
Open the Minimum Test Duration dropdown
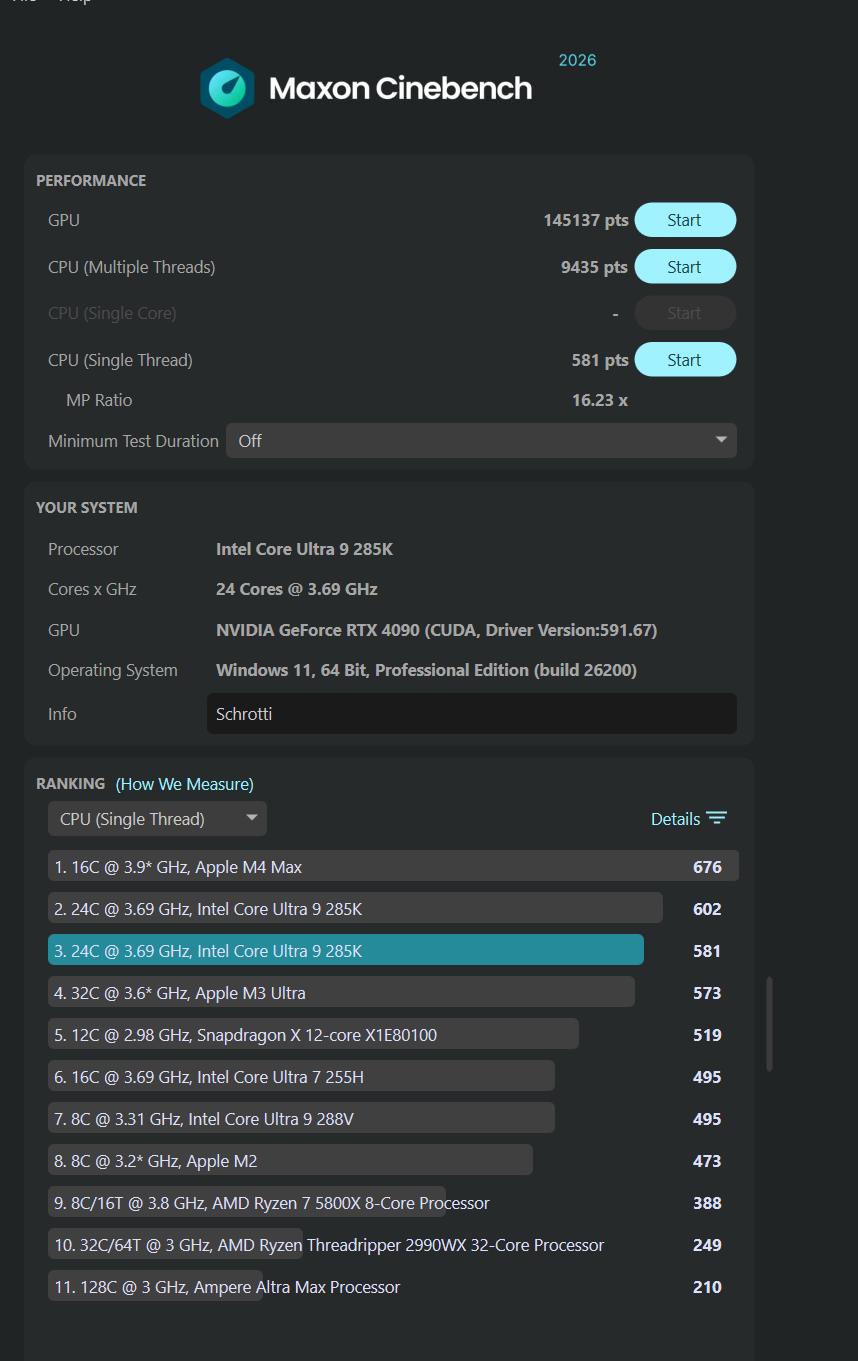(481, 441)
